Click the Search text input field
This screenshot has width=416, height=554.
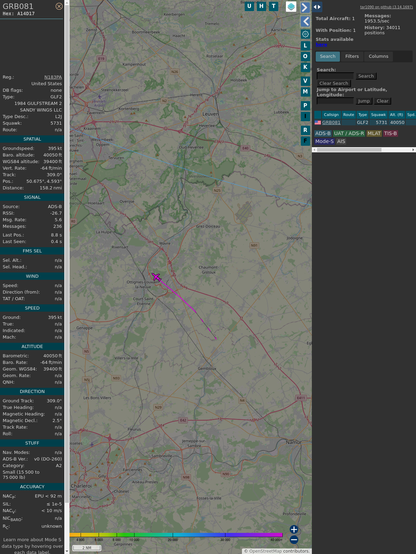(x=335, y=76)
